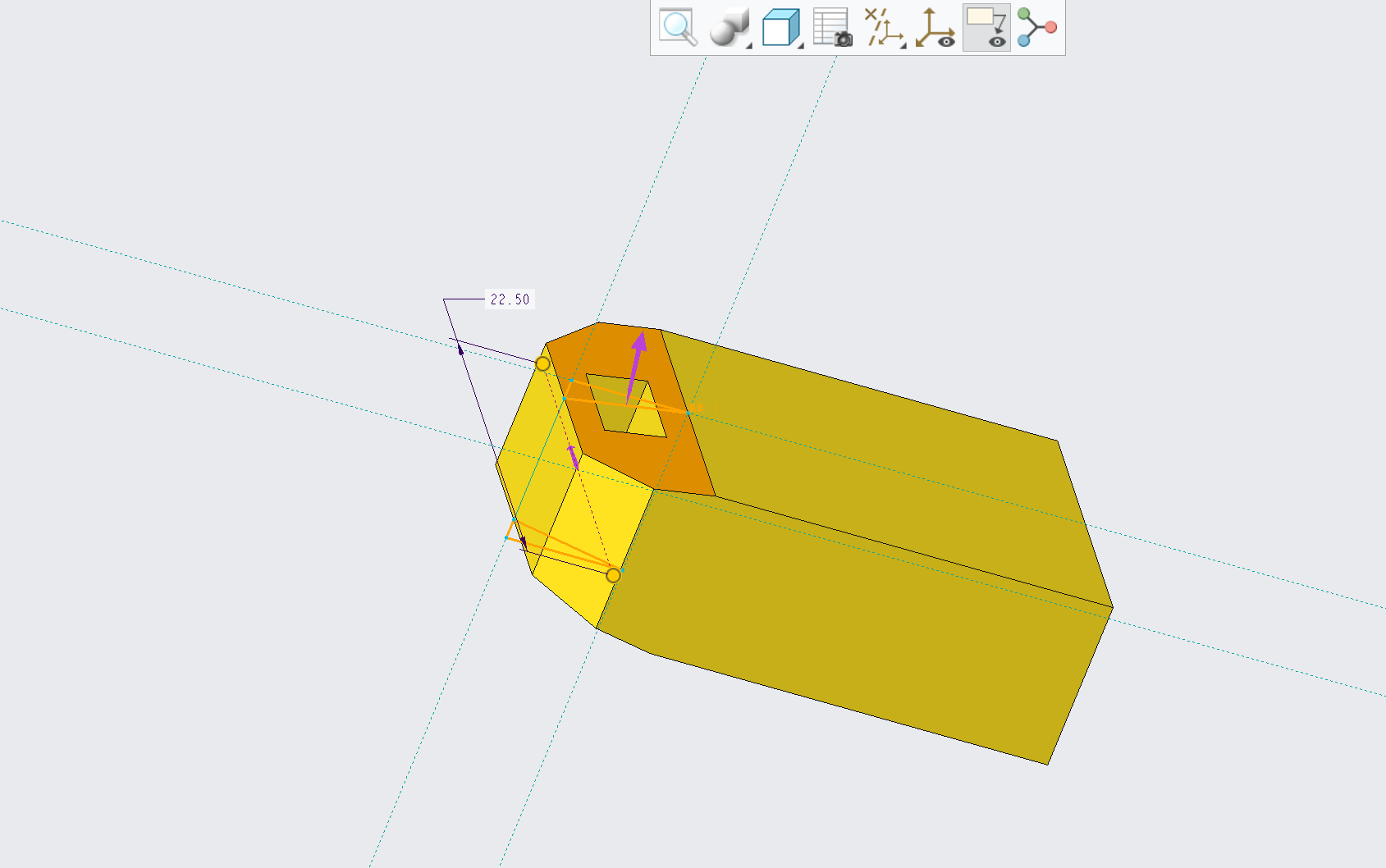Expand the Datum Display Filters dropdown arrow
The width and height of the screenshot is (1386, 868).
pos(903,45)
